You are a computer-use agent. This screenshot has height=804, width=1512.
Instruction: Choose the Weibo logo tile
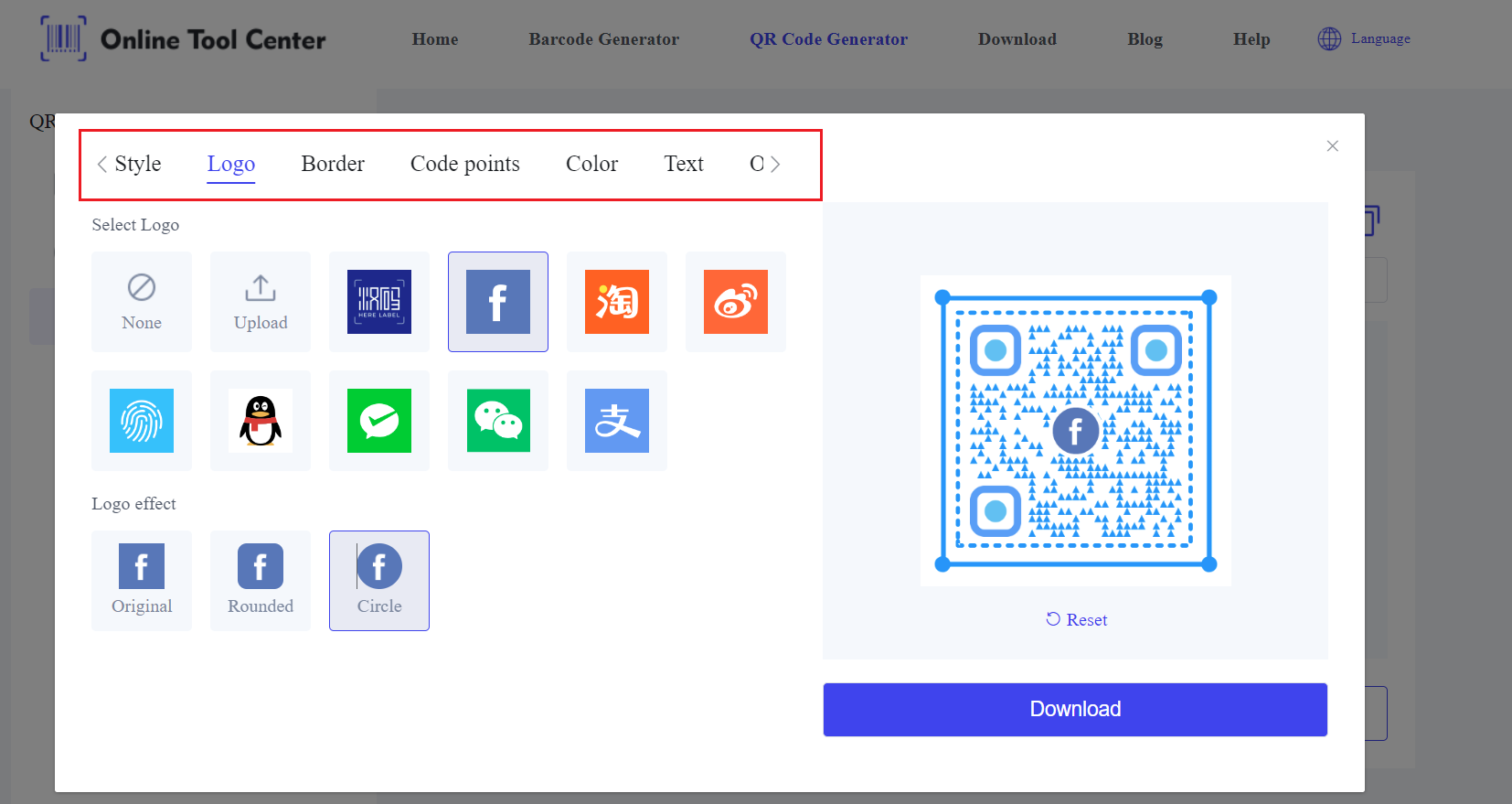point(736,302)
